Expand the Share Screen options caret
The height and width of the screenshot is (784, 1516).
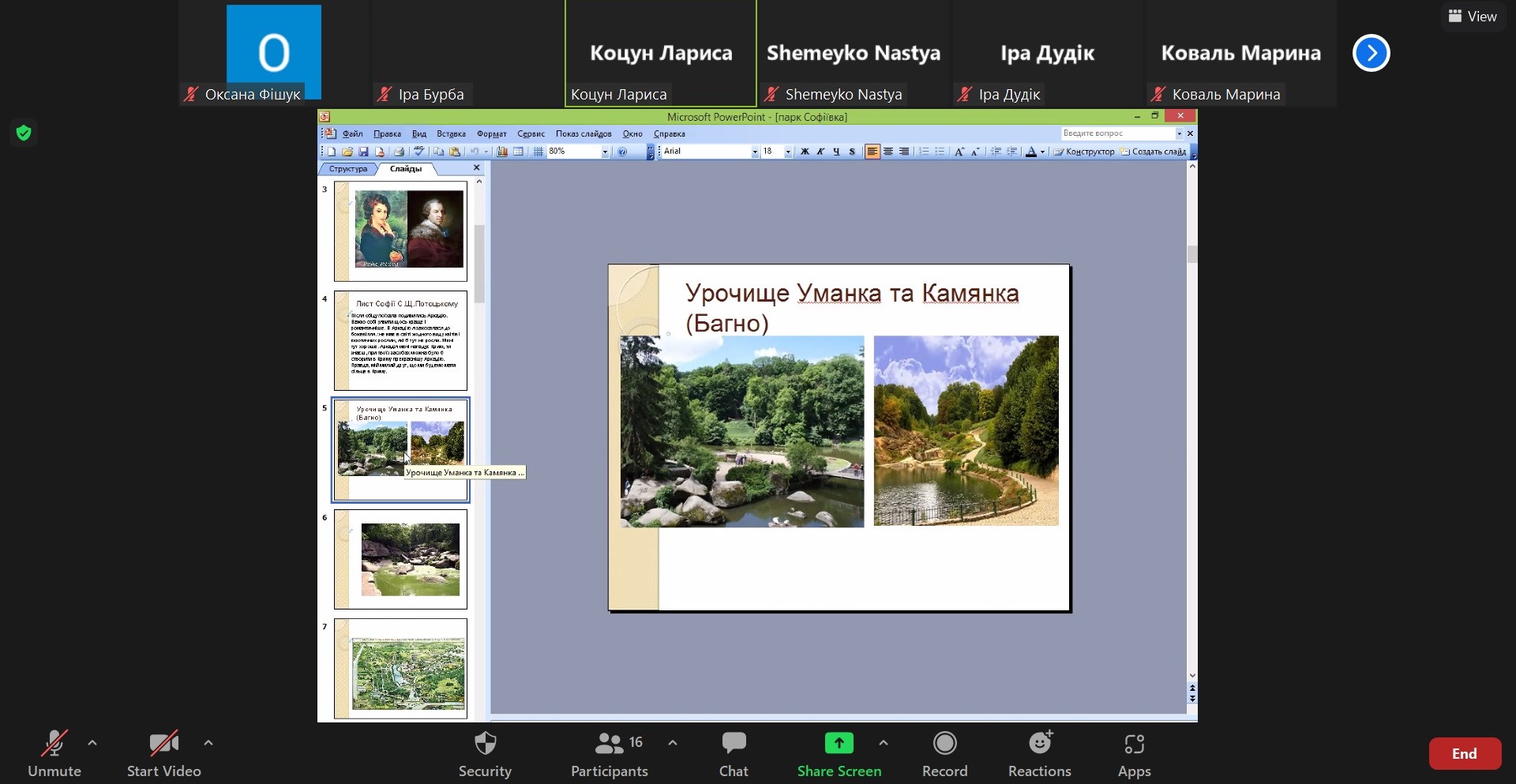point(884,743)
